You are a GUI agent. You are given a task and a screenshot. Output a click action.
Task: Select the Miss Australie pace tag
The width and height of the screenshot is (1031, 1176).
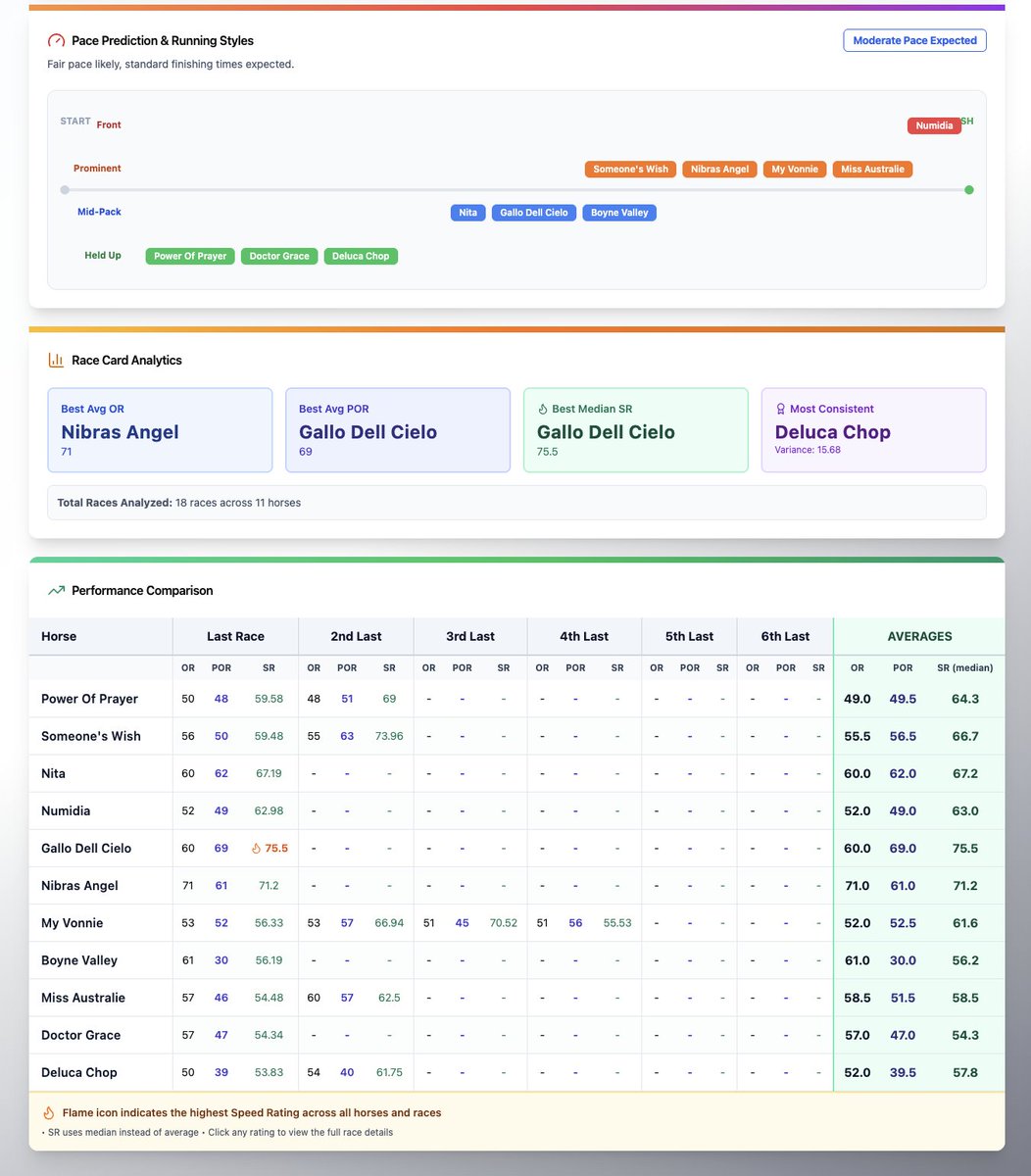point(872,170)
